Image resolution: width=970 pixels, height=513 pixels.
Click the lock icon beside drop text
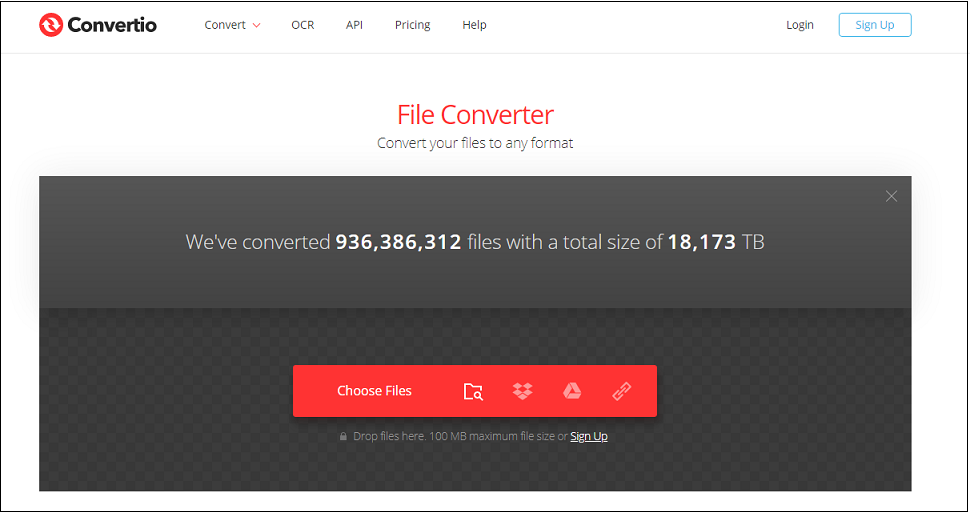[x=343, y=436]
